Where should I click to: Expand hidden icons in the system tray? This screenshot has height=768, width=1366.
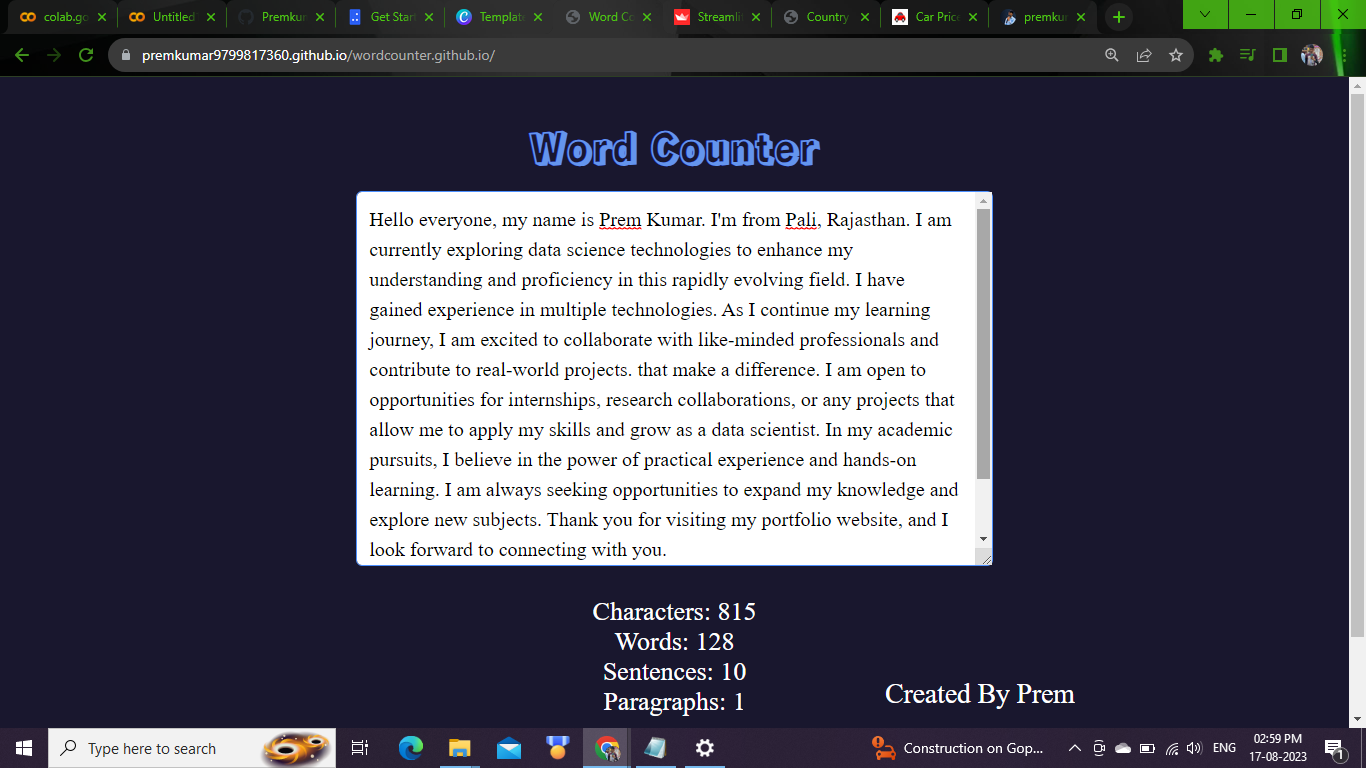click(1073, 748)
